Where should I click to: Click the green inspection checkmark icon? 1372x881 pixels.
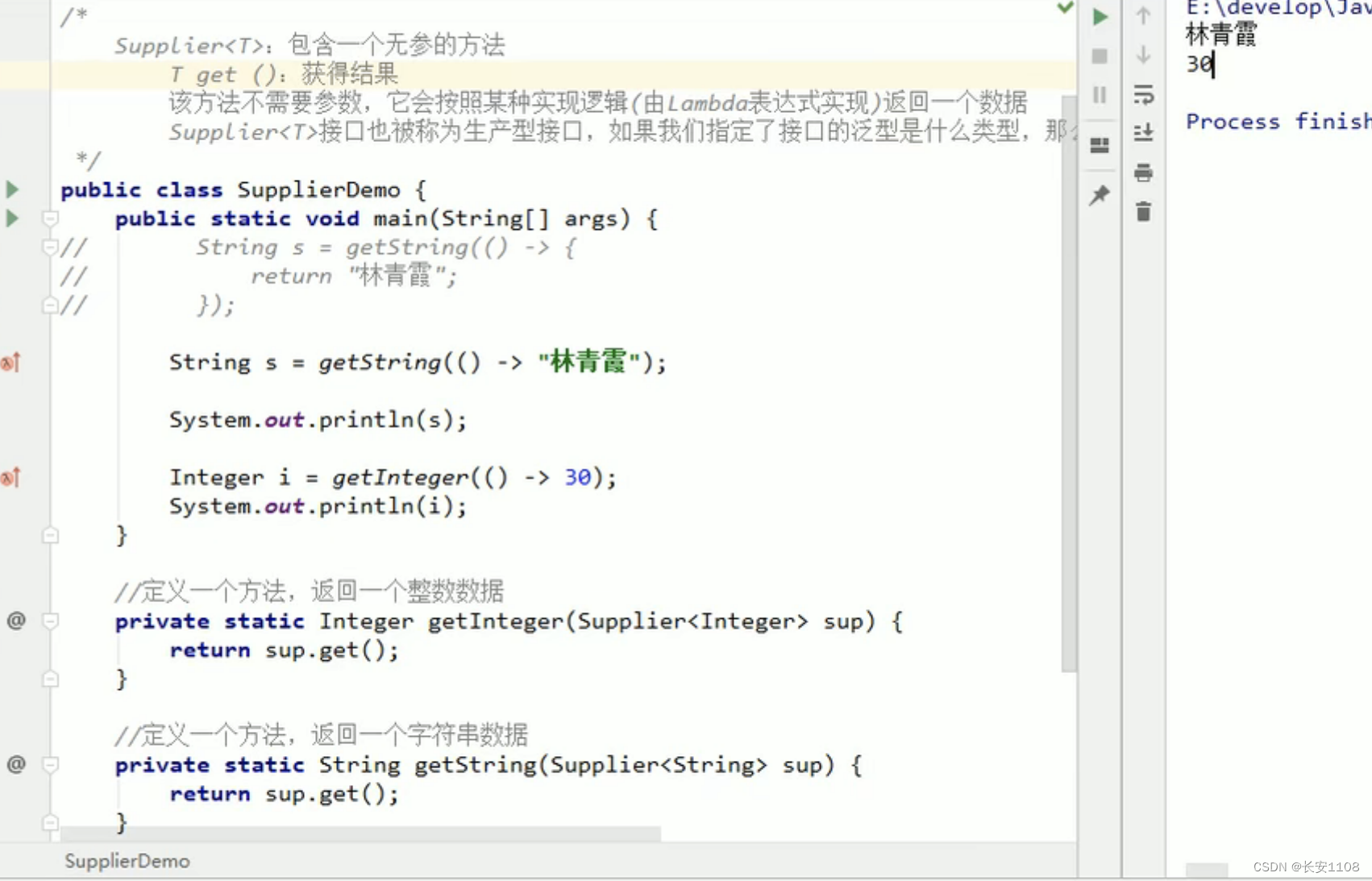pyautogui.click(x=1066, y=7)
